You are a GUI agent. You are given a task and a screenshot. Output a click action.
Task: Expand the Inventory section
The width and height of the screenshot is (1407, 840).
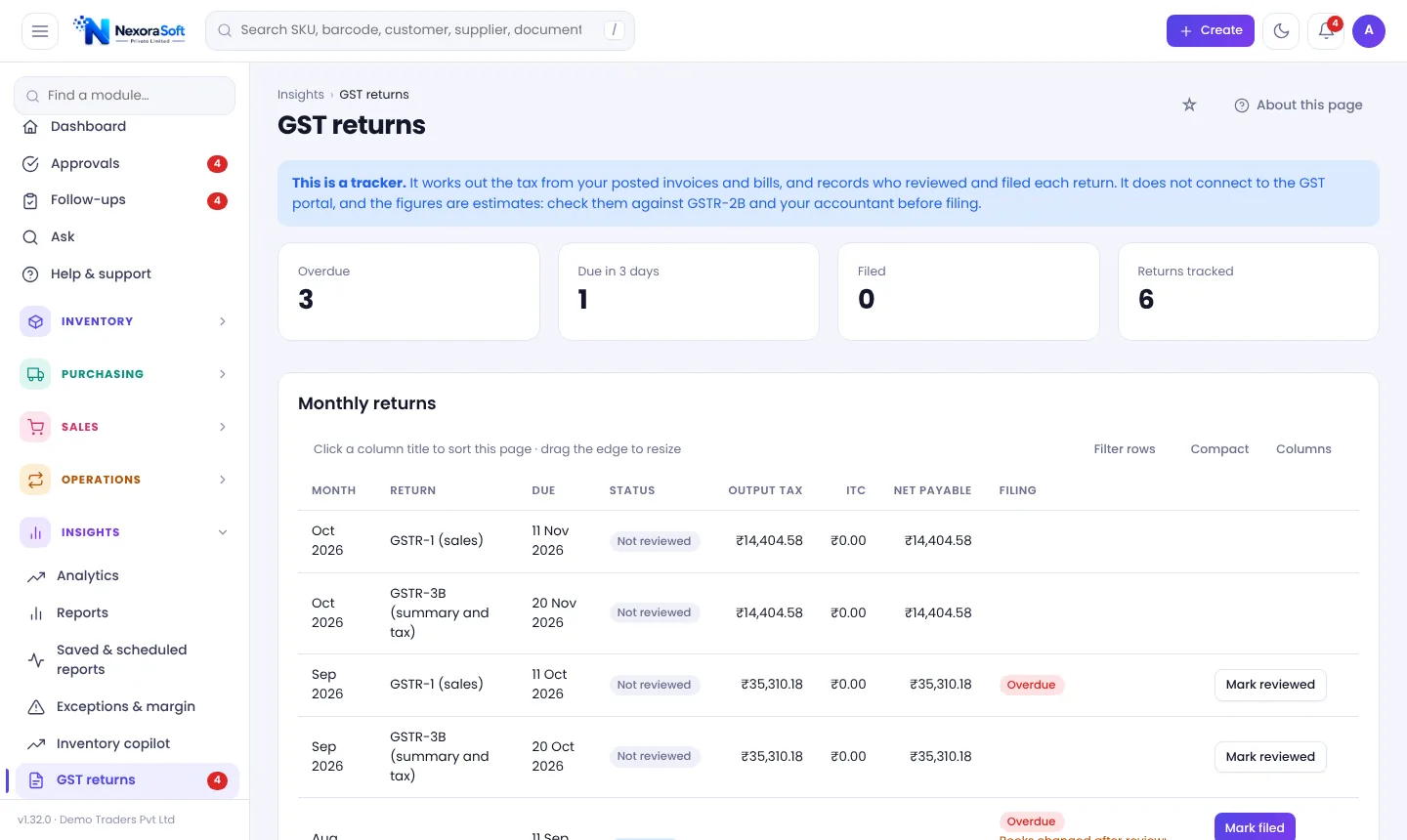124,321
